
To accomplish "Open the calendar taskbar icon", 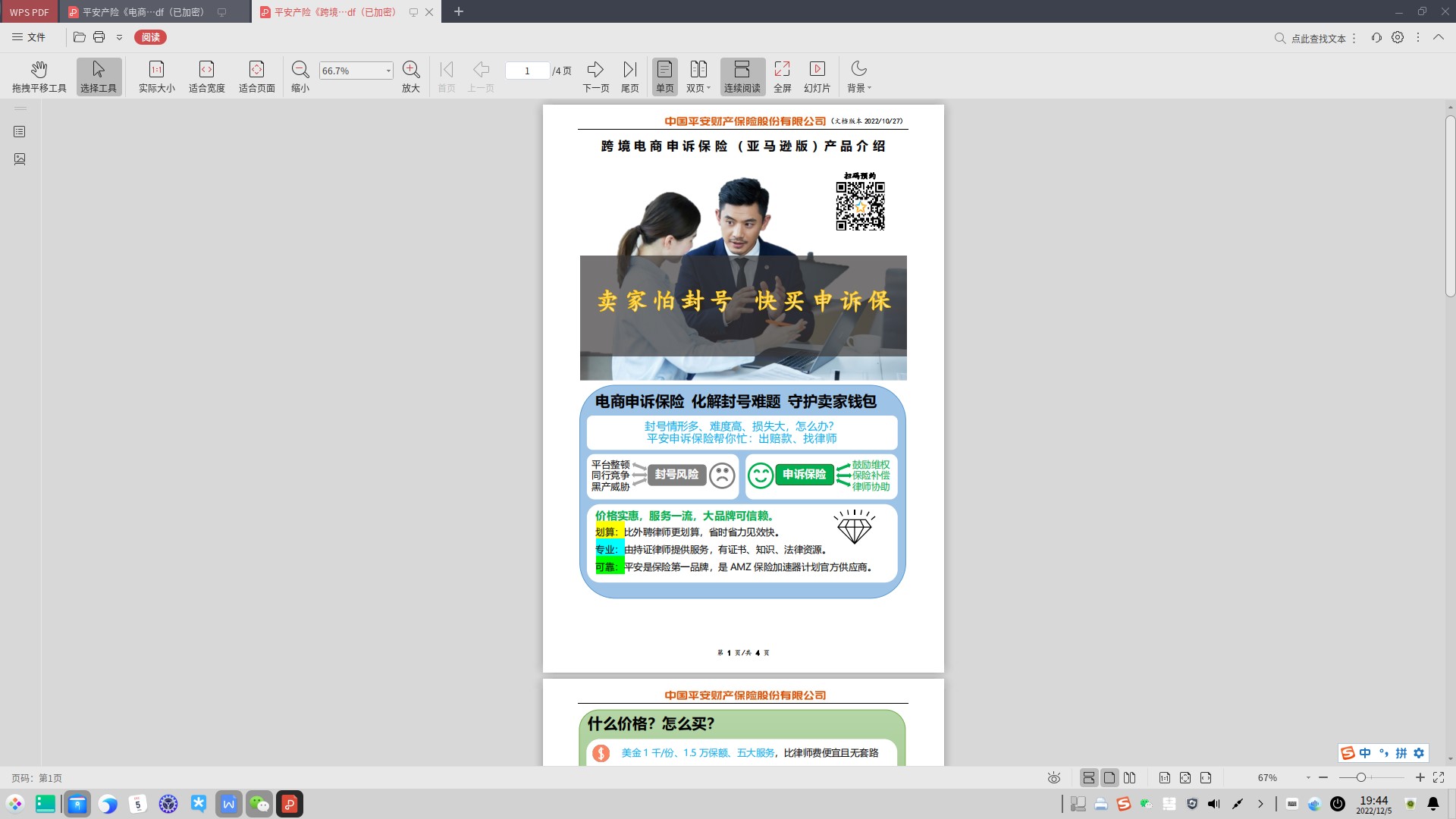I will (x=138, y=804).
